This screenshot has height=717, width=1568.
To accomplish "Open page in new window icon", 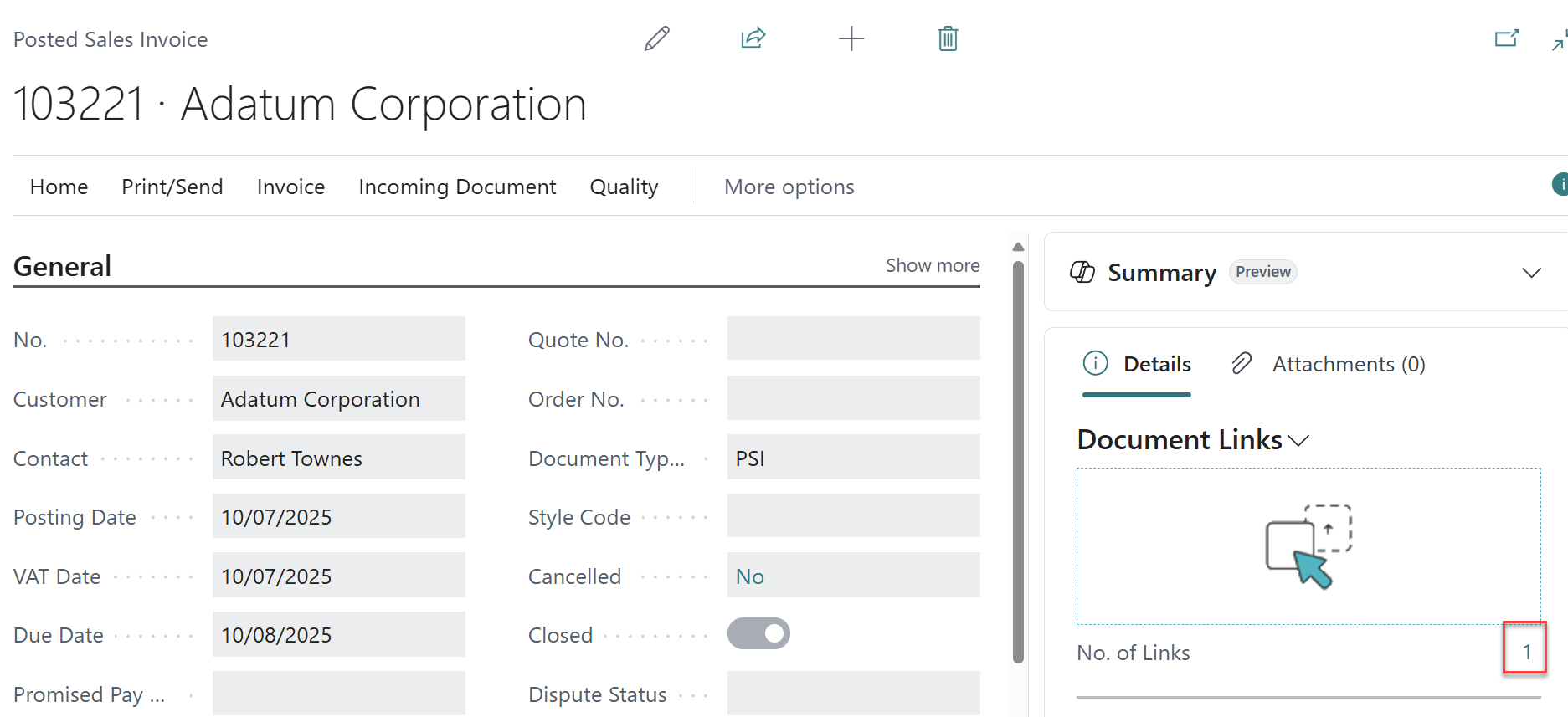I will click(1507, 38).
